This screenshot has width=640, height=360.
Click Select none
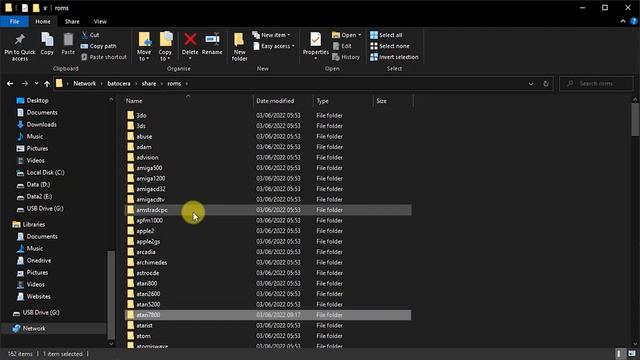(x=390, y=46)
